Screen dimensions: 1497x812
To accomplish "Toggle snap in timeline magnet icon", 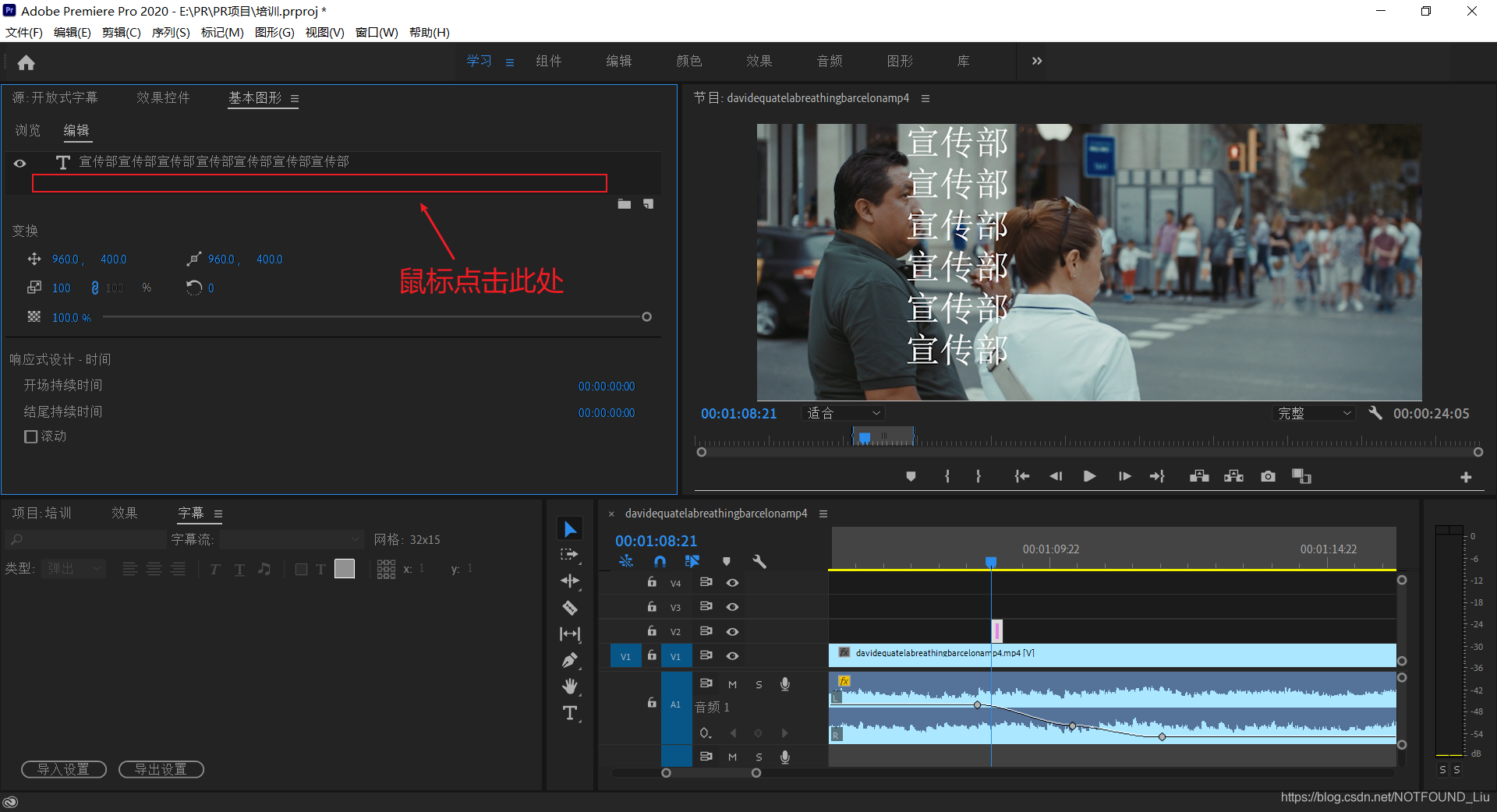I will pyautogui.click(x=660, y=561).
